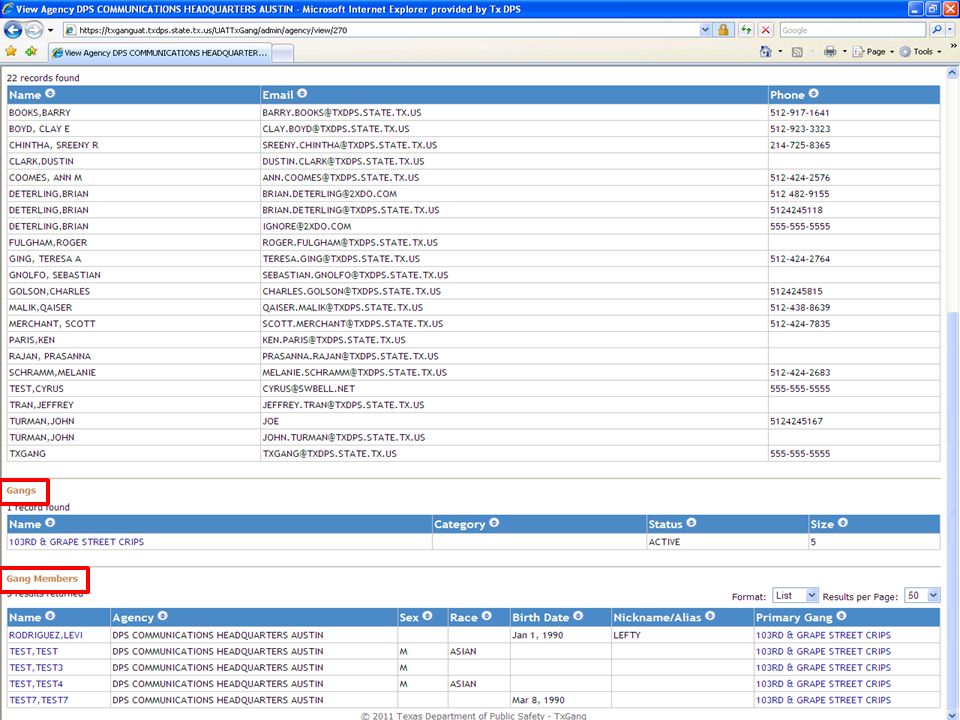
Task: Open the RODRIGUEZ,LEVI member link
Action: 46,635
